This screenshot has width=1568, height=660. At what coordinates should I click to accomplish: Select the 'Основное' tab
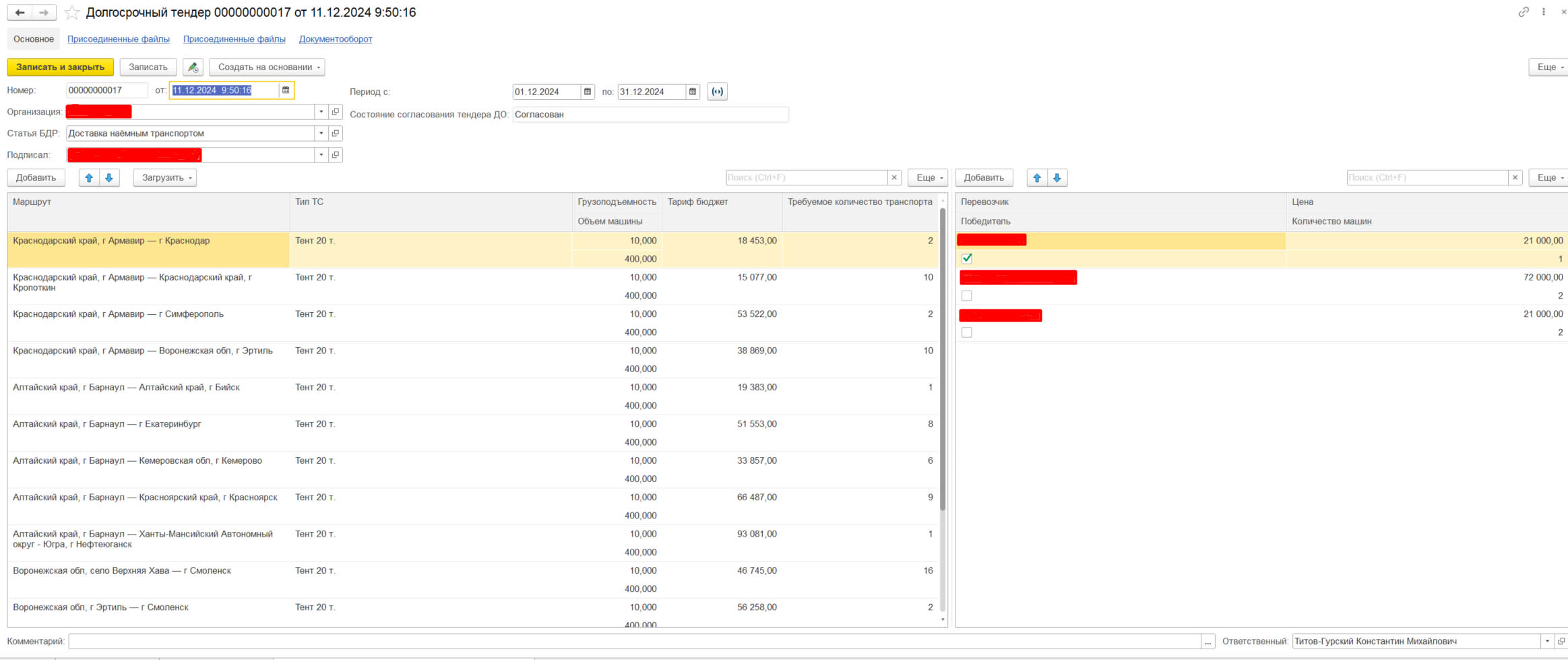(x=34, y=39)
